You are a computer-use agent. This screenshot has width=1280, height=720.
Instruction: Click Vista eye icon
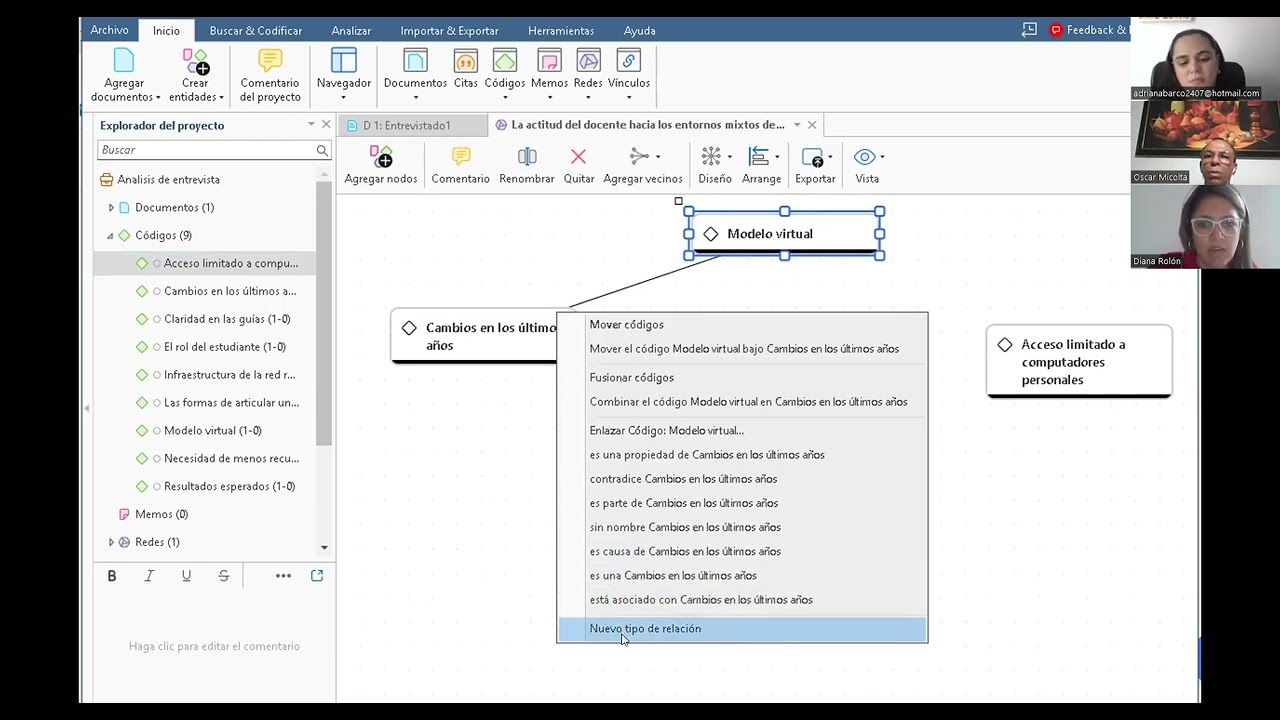point(864,157)
